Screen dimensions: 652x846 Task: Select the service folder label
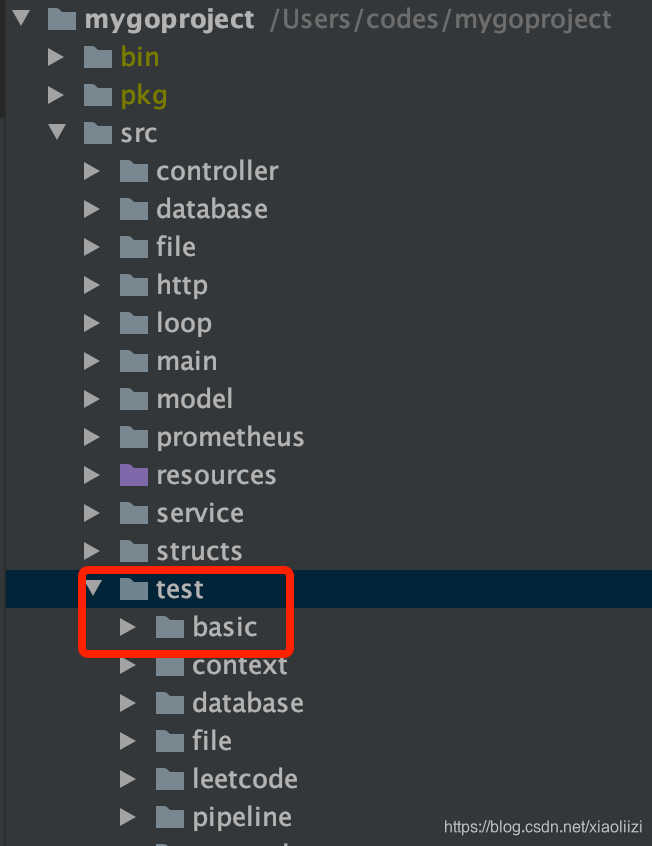click(200, 513)
